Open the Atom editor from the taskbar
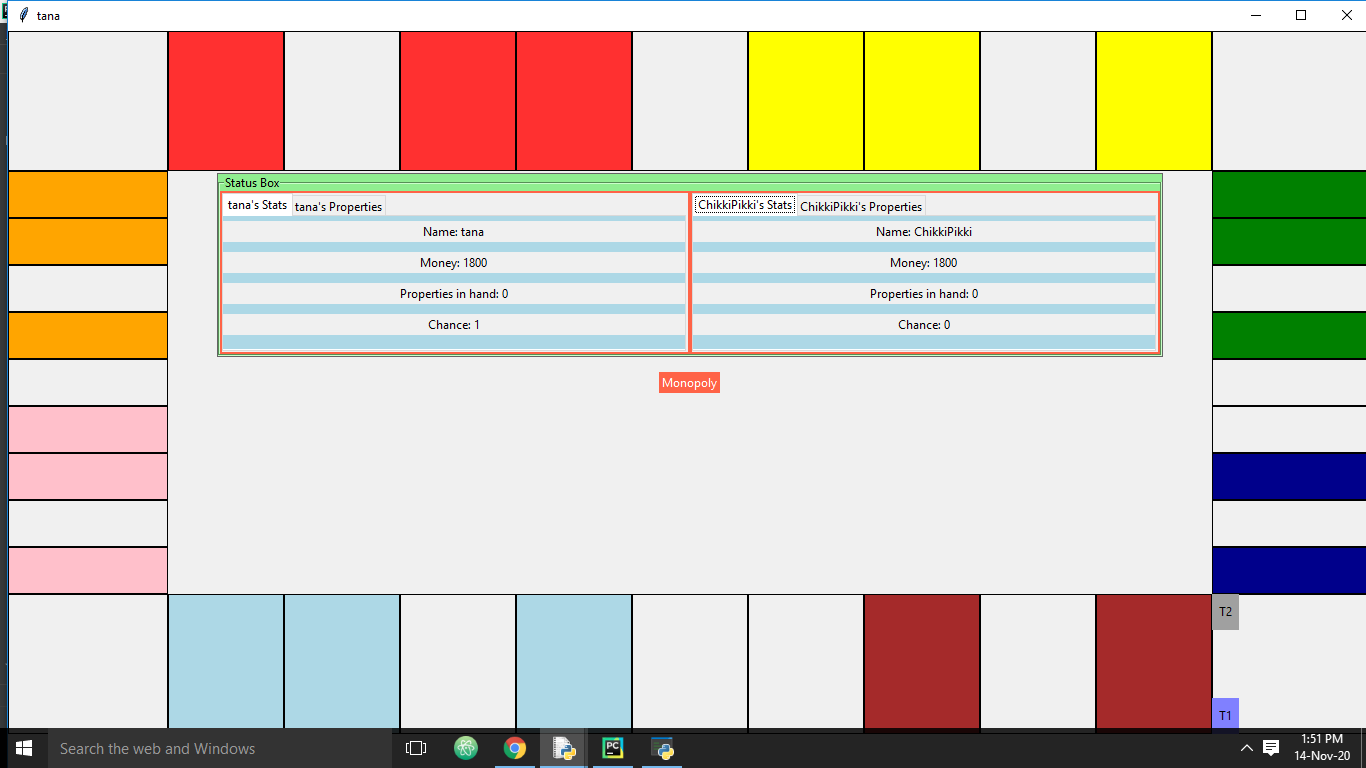 (465, 747)
